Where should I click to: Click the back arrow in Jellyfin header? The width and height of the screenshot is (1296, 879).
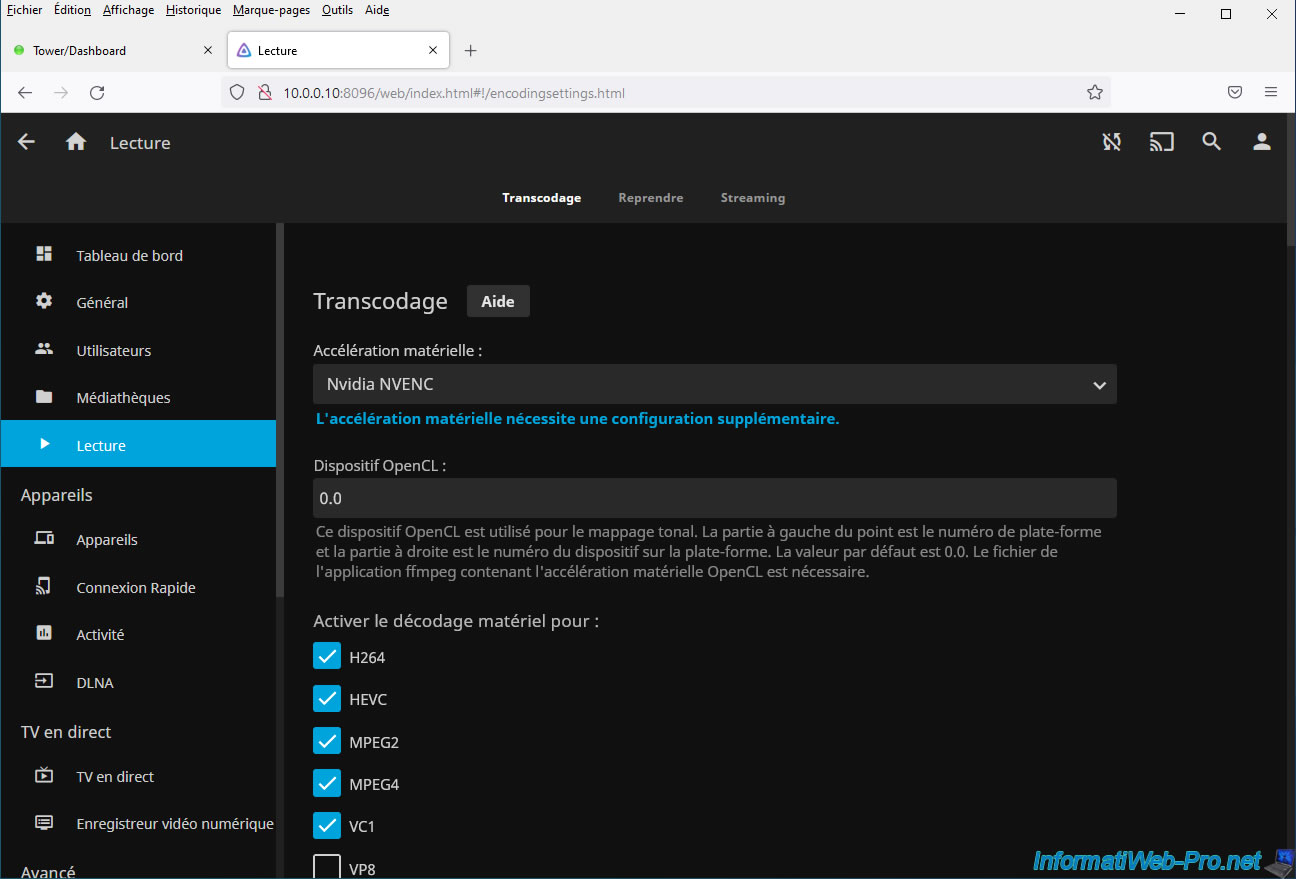click(x=27, y=142)
